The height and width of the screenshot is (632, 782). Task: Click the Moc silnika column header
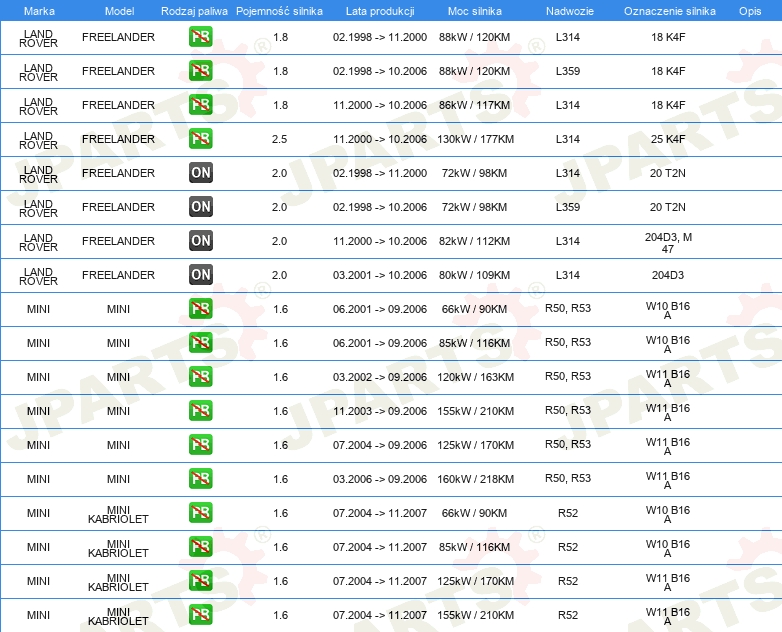474,11
